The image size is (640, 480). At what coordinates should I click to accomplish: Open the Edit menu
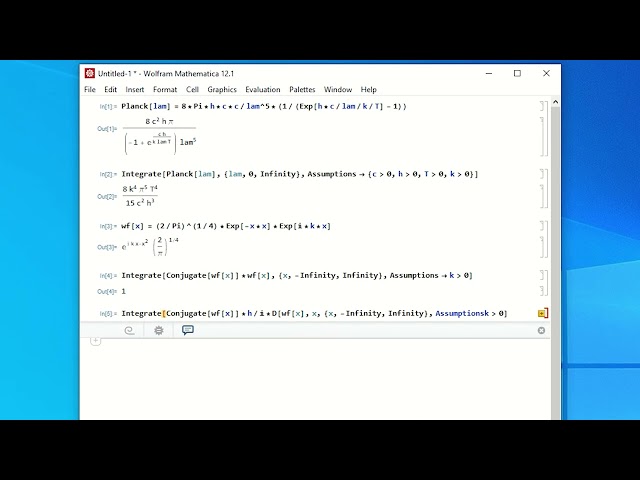click(x=110, y=89)
